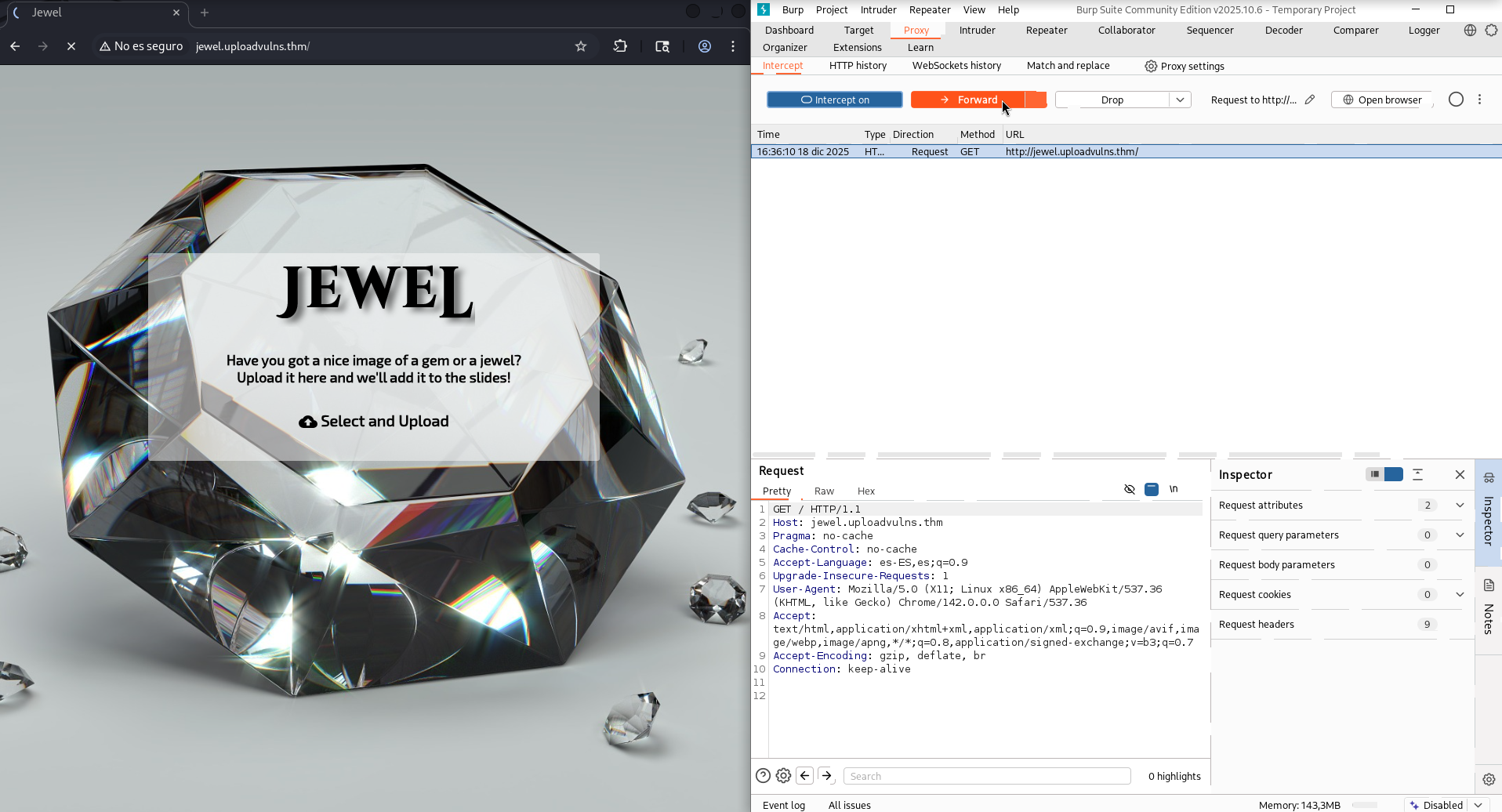Screen dimensions: 1502x812
Task: Close the Inspector panel
Action: coord(1460,474)
